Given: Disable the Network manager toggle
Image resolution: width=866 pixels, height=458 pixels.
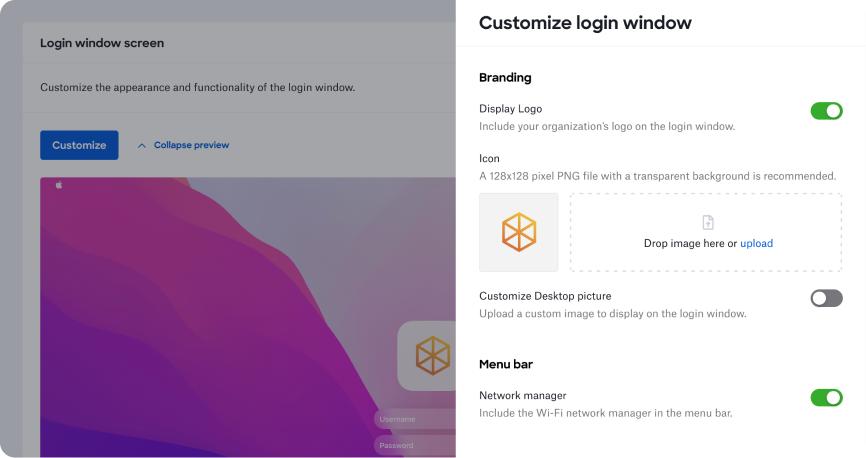Looking at the screenshot, I should (x=826, y=398).
